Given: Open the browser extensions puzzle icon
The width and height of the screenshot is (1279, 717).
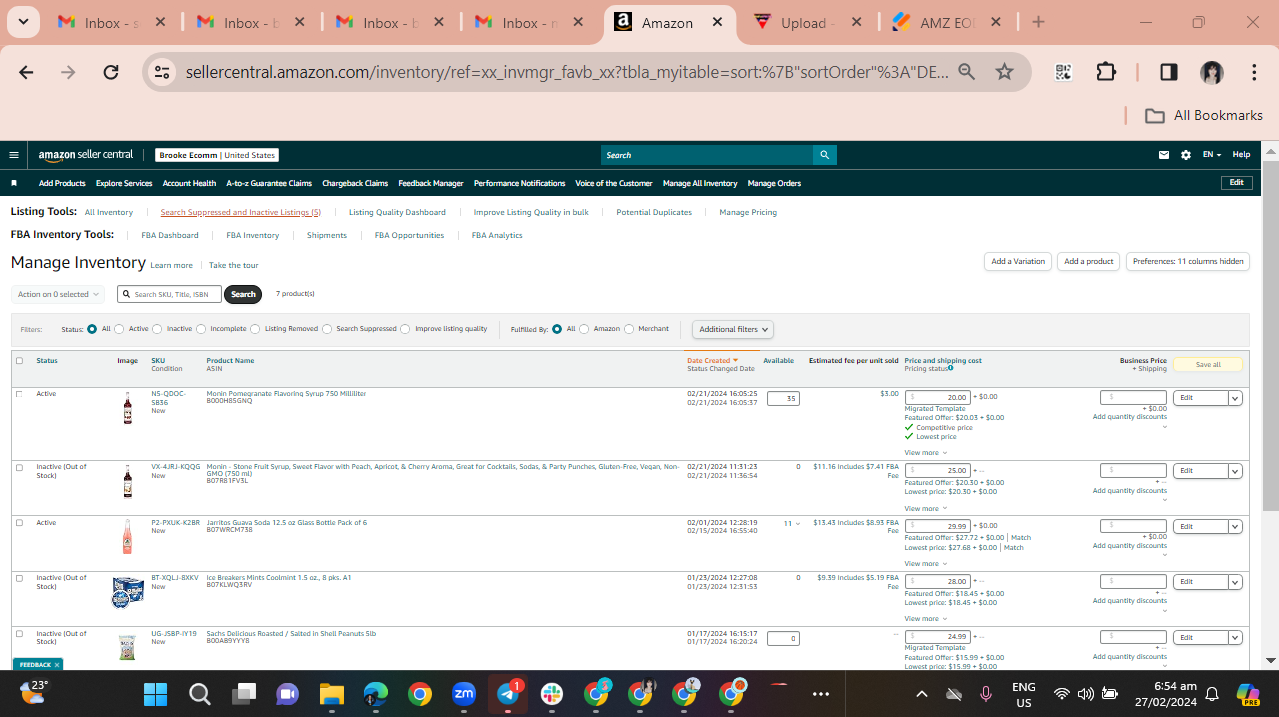Looking at the screenshot, I should coord(1106,72).
